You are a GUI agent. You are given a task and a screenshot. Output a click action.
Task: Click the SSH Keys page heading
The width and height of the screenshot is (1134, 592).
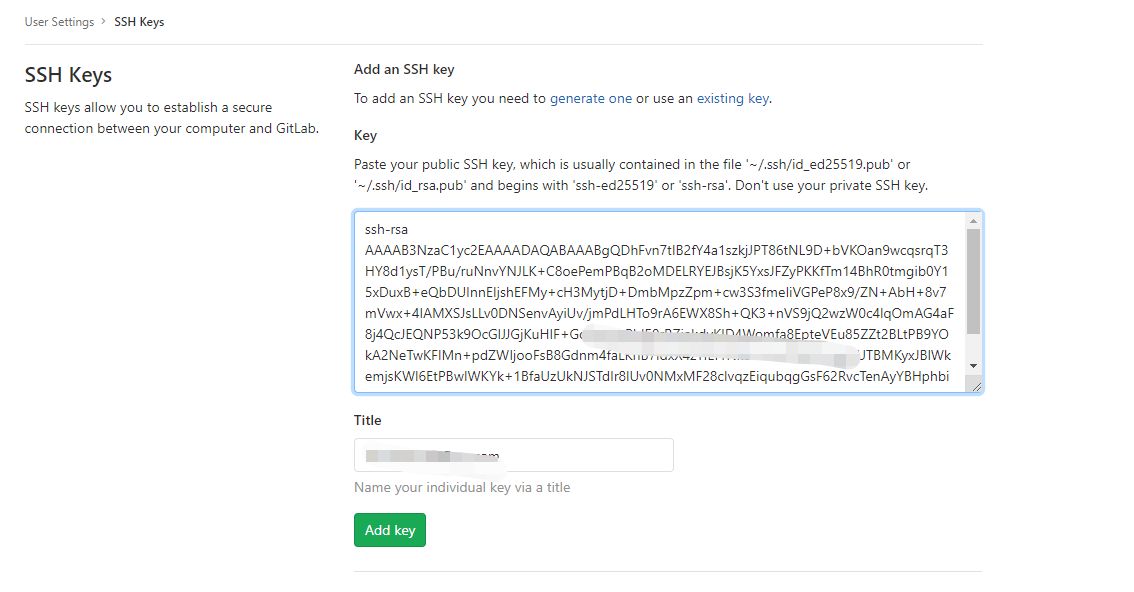(68, 75)
